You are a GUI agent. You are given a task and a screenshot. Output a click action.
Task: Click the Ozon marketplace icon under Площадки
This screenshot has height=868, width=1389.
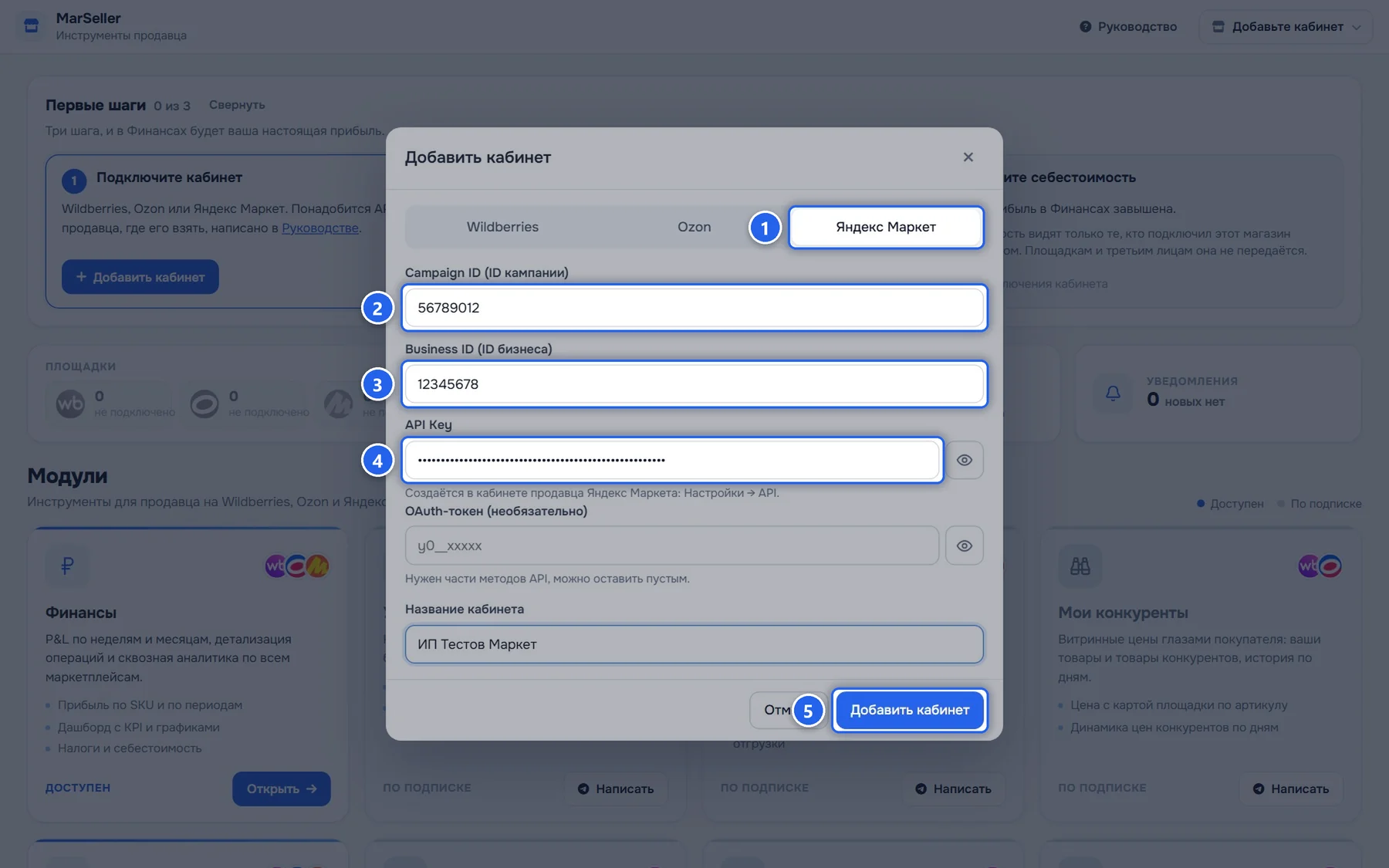(x=204, y=404)
